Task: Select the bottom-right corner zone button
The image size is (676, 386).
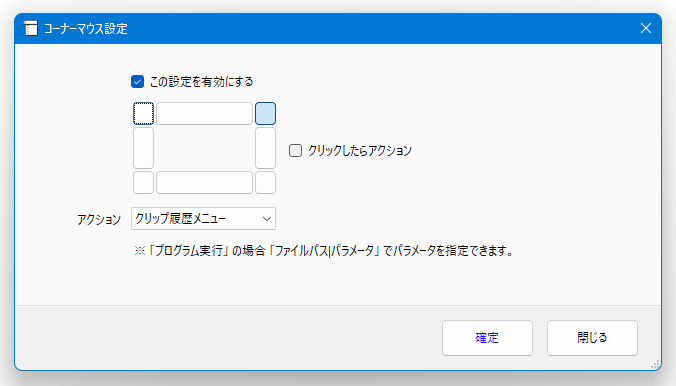Action: click(265, 182)
